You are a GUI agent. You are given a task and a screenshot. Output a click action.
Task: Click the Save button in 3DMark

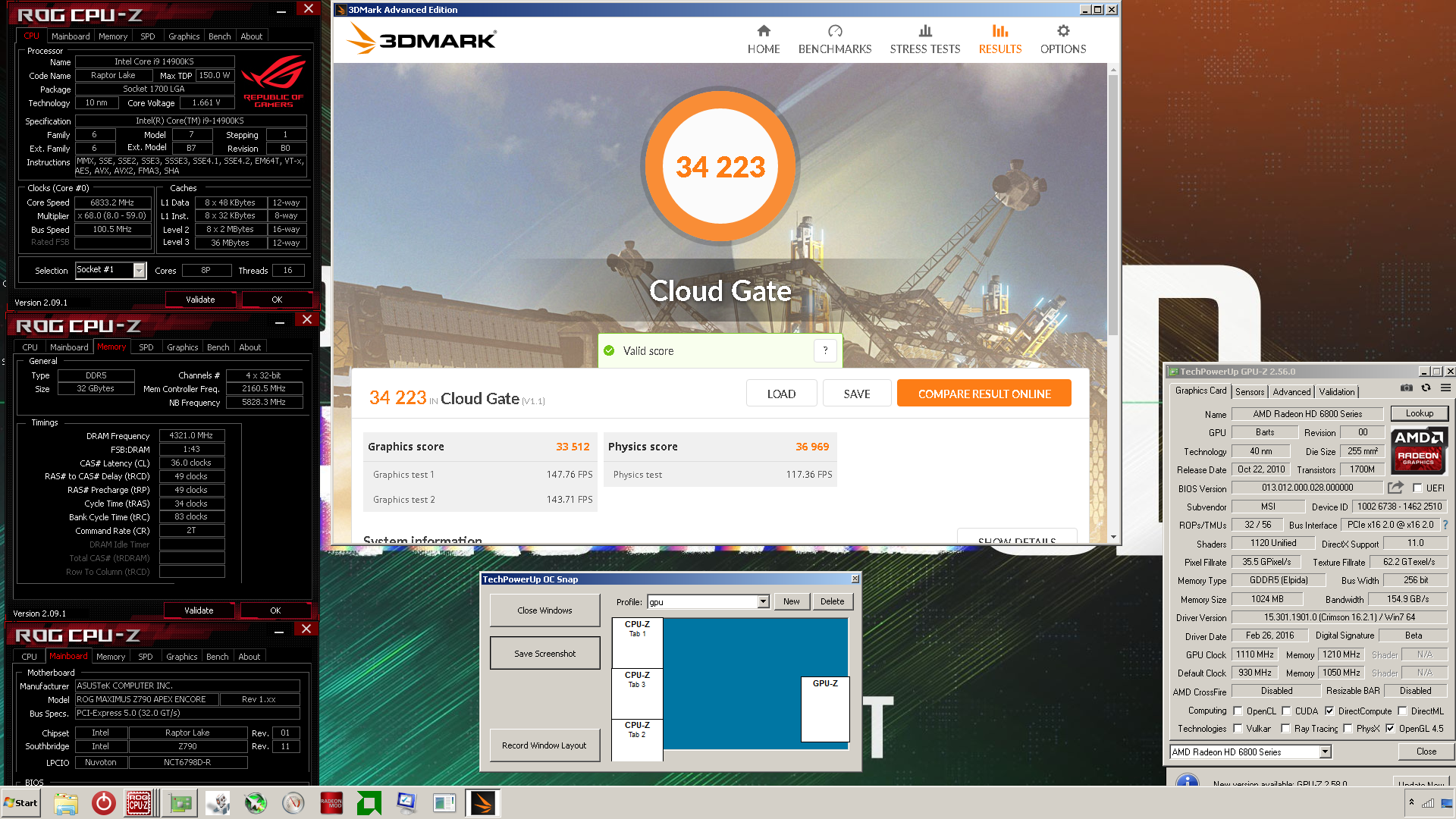[857, 394]
